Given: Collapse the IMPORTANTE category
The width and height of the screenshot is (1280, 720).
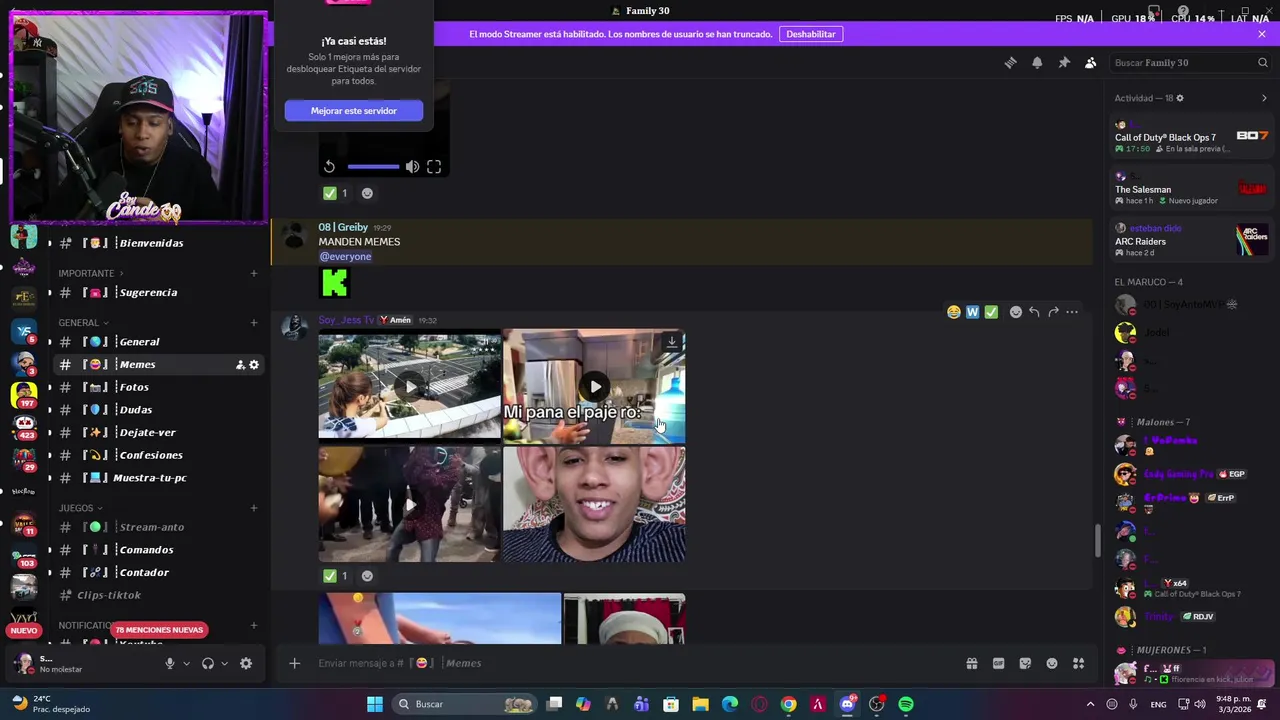Looking at the screenshot, I should [x=91, y=273].
